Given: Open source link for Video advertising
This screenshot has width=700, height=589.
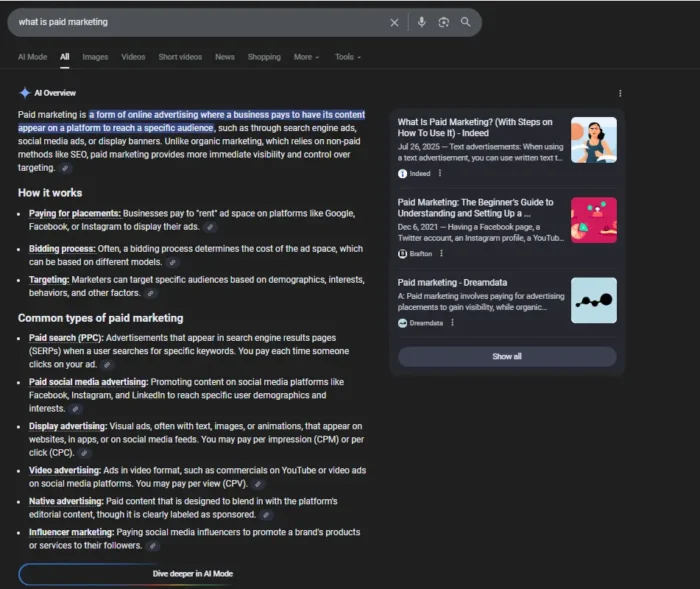Looking at the screenshot, I should point(258,484).
